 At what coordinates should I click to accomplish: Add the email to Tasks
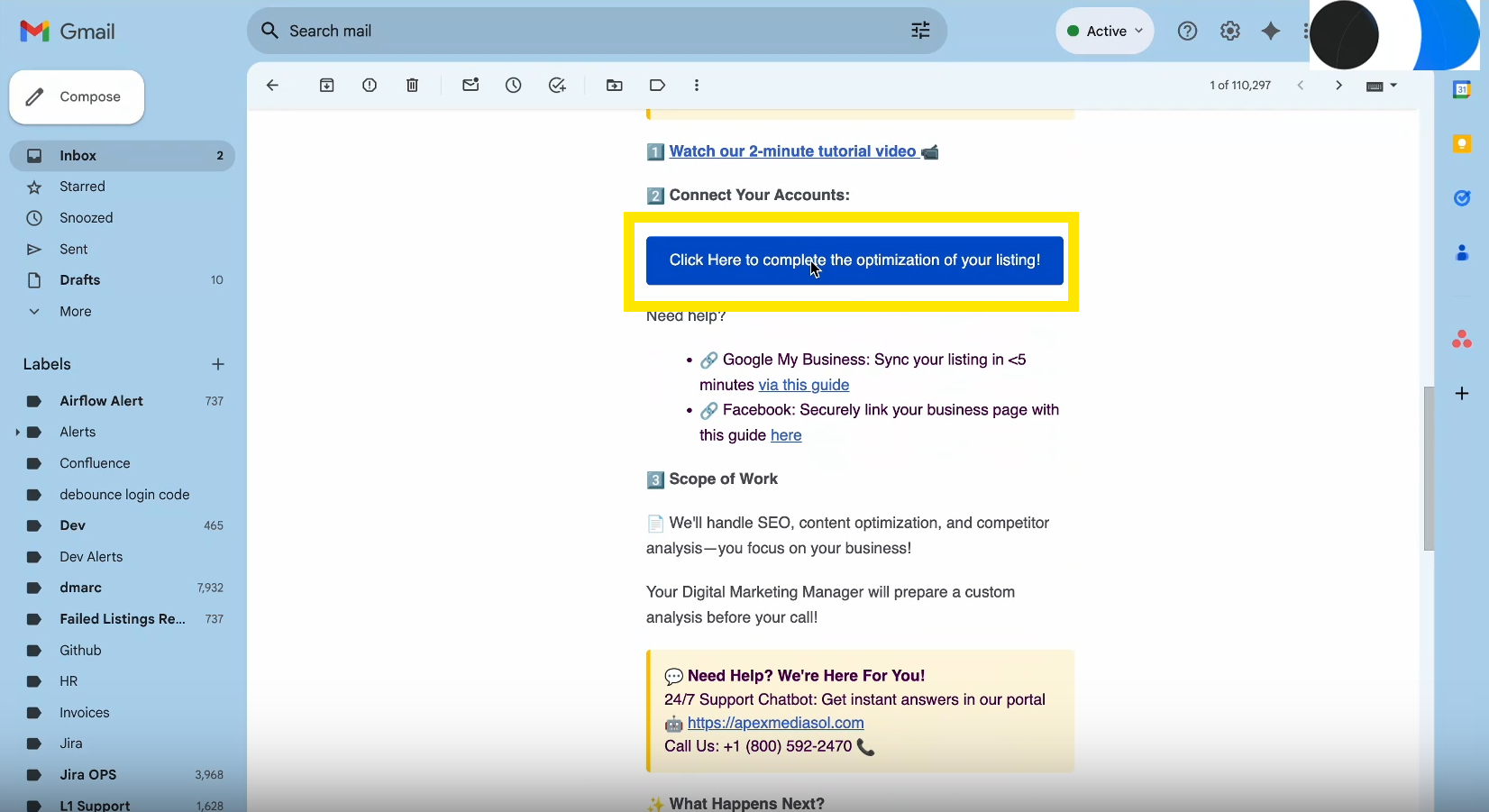(x=557, y=86)
